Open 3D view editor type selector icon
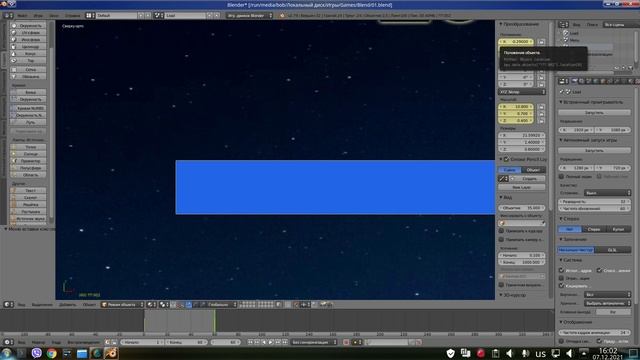 (x=8, y=304)
